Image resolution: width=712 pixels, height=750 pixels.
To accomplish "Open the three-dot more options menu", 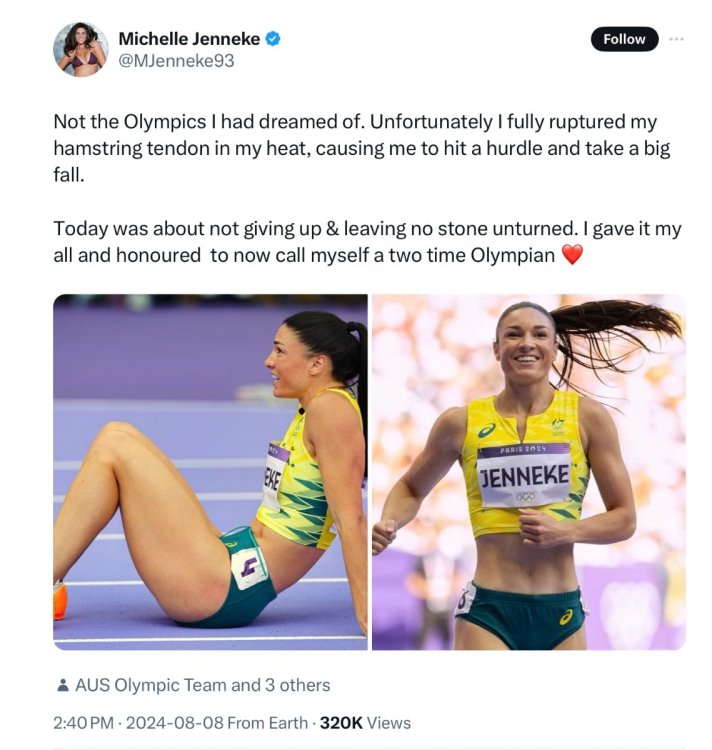I will click(x=677, y=39).
